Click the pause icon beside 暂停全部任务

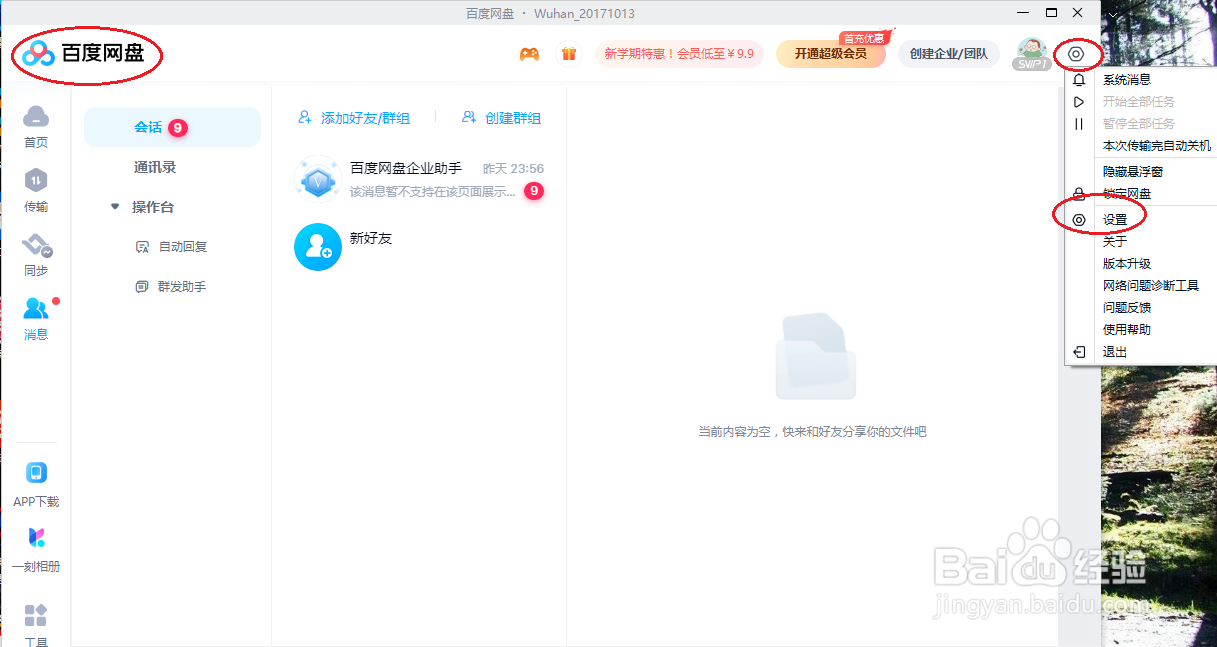click(x=1079, y=124)
